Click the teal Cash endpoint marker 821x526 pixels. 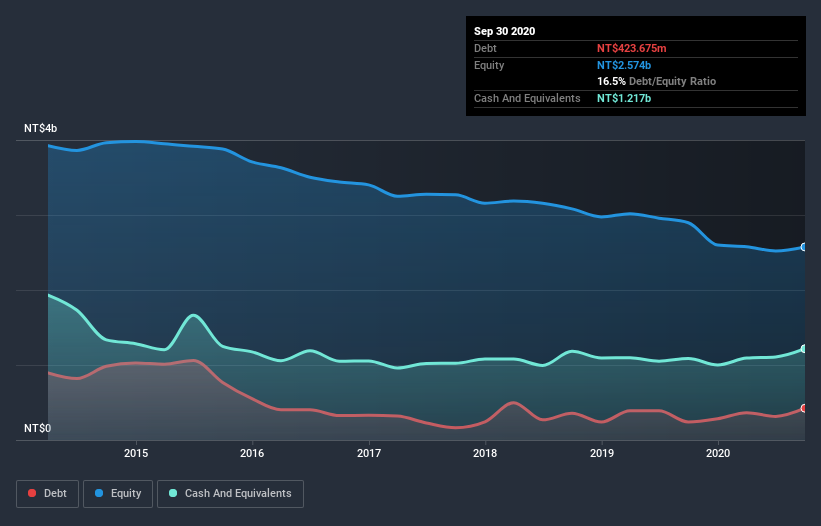click(x=804, y=349)
